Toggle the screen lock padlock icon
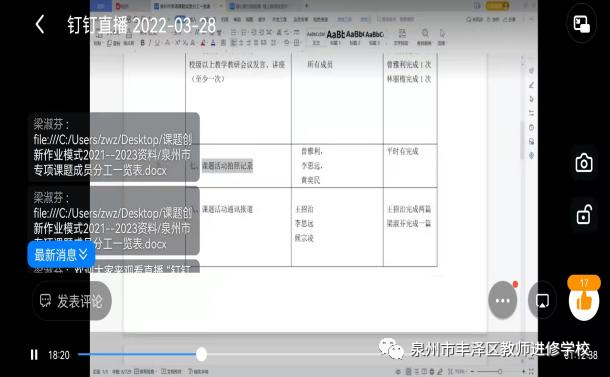Image resolution: width=610 pixels, height=377 pixels. click(584, 214)
